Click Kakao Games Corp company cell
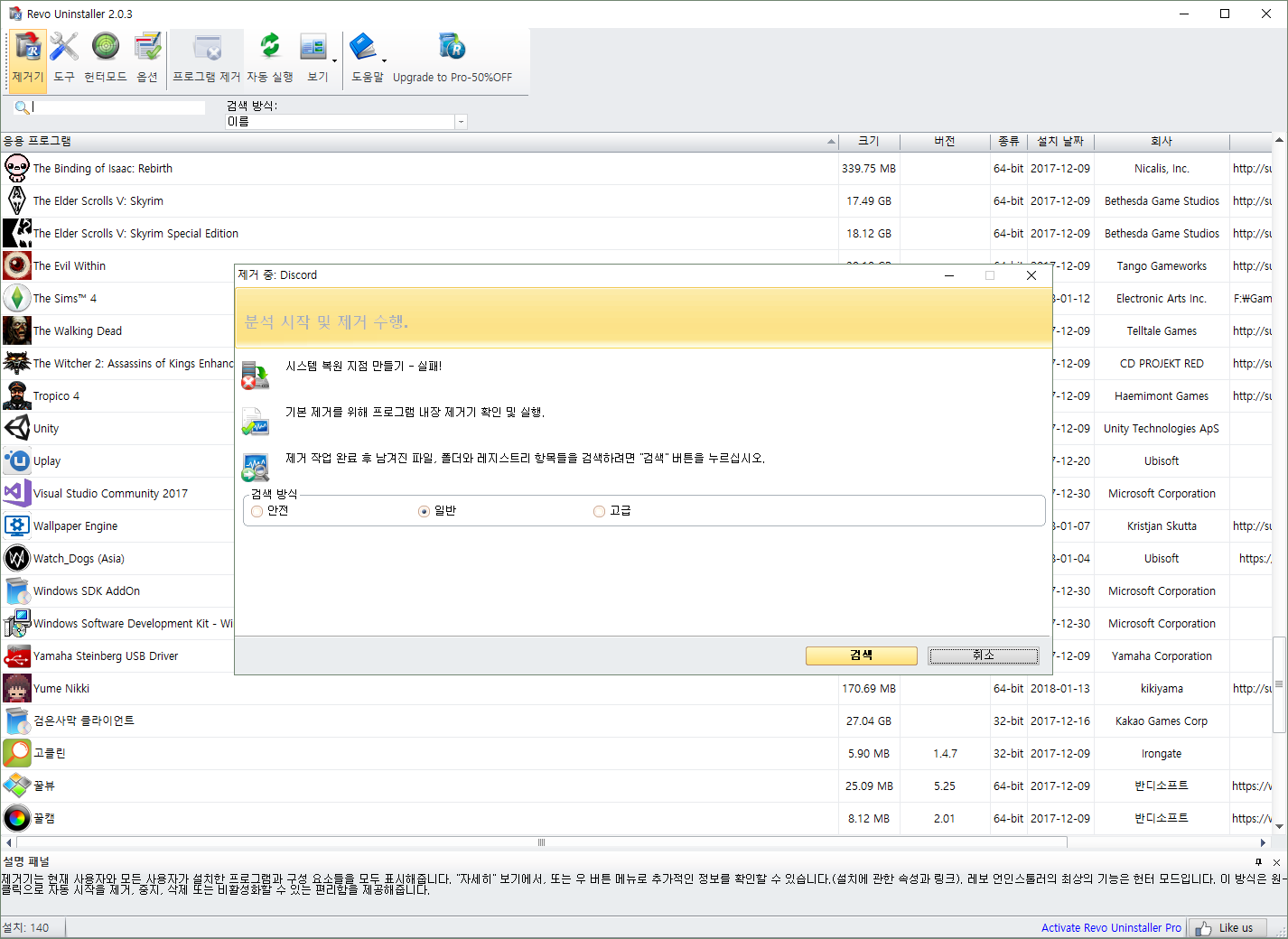Image resolution: width=1288 pixels, height=939 pixels. pyautogui.click(x=1162, y=721)
